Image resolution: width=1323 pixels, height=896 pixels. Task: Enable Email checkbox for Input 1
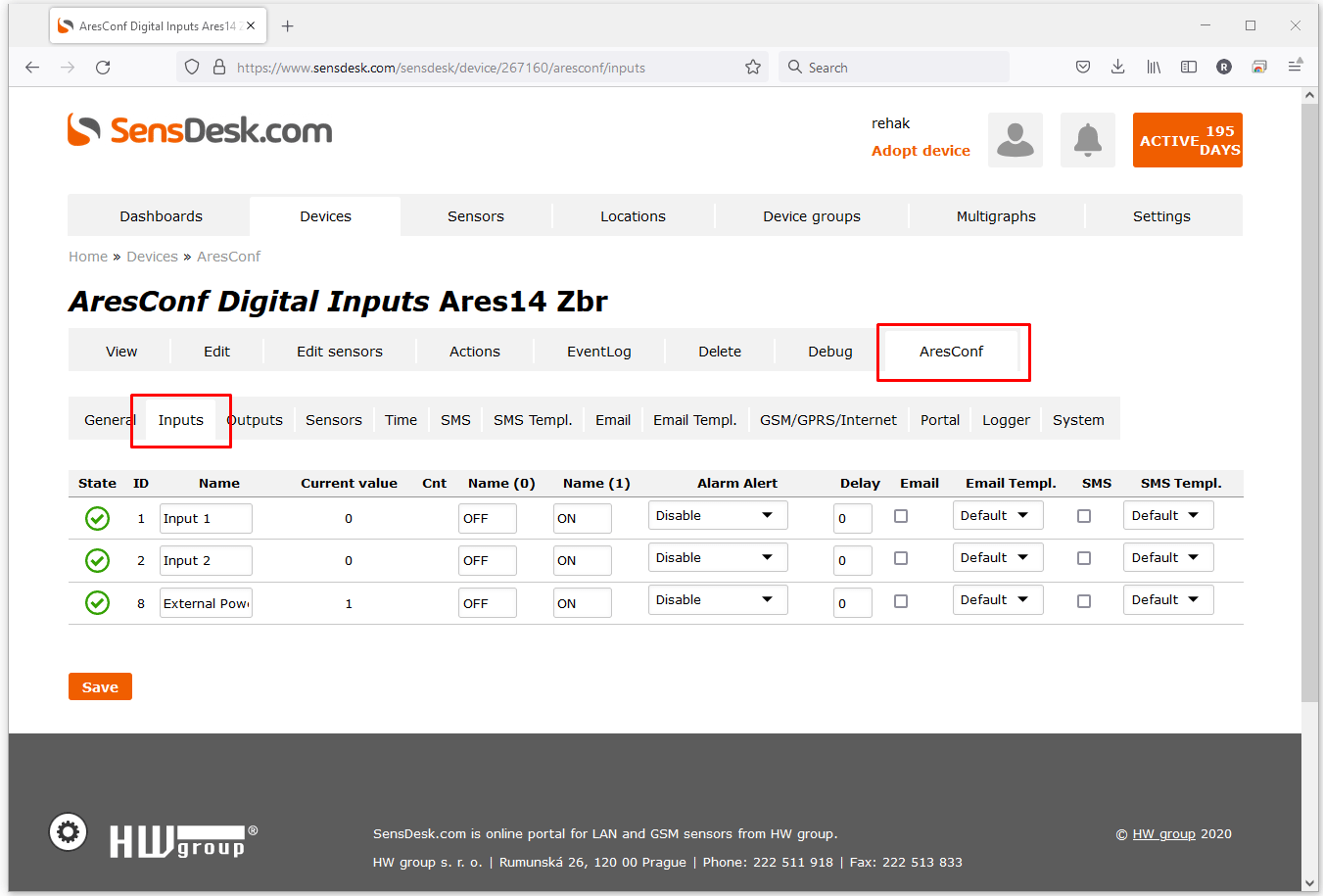[901, 516]
